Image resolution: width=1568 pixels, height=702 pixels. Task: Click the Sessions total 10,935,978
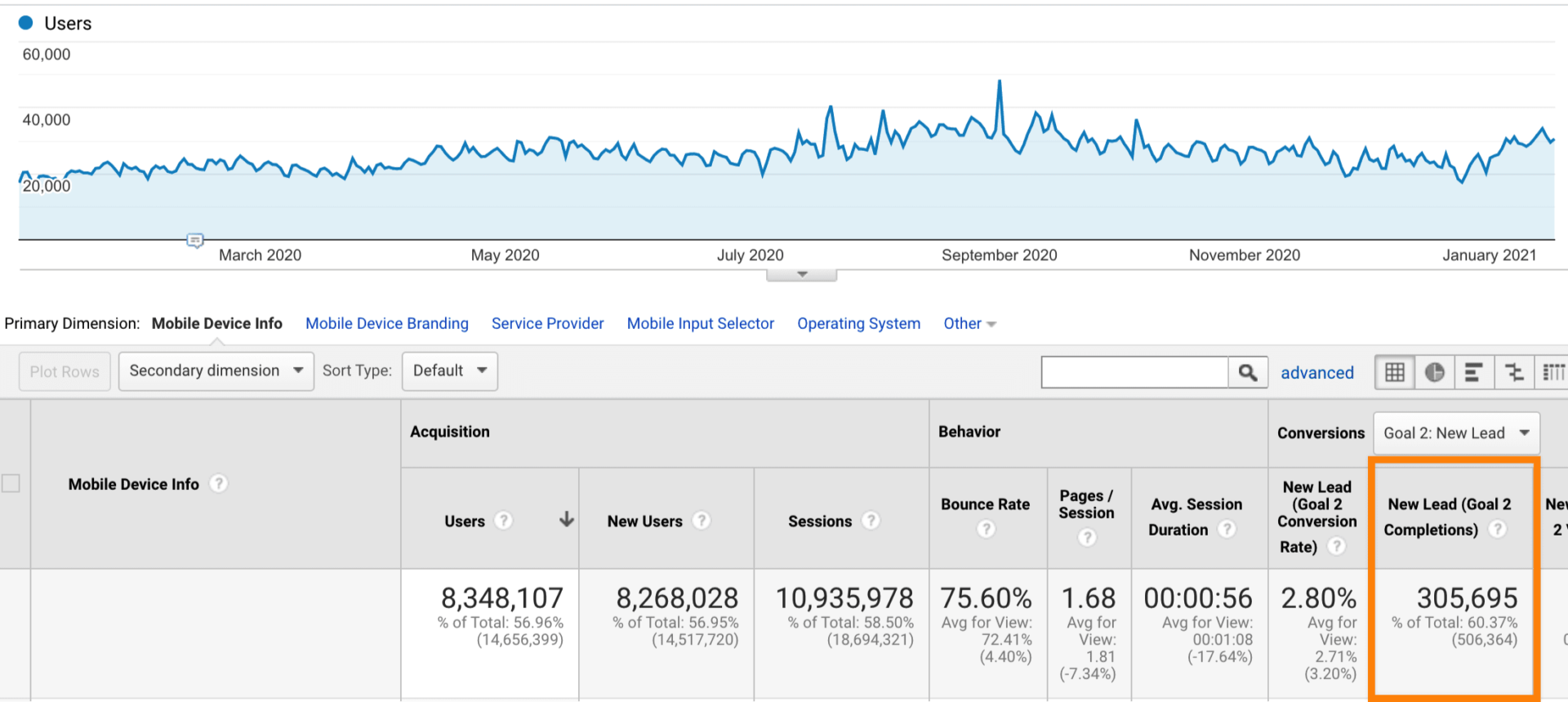844,598
